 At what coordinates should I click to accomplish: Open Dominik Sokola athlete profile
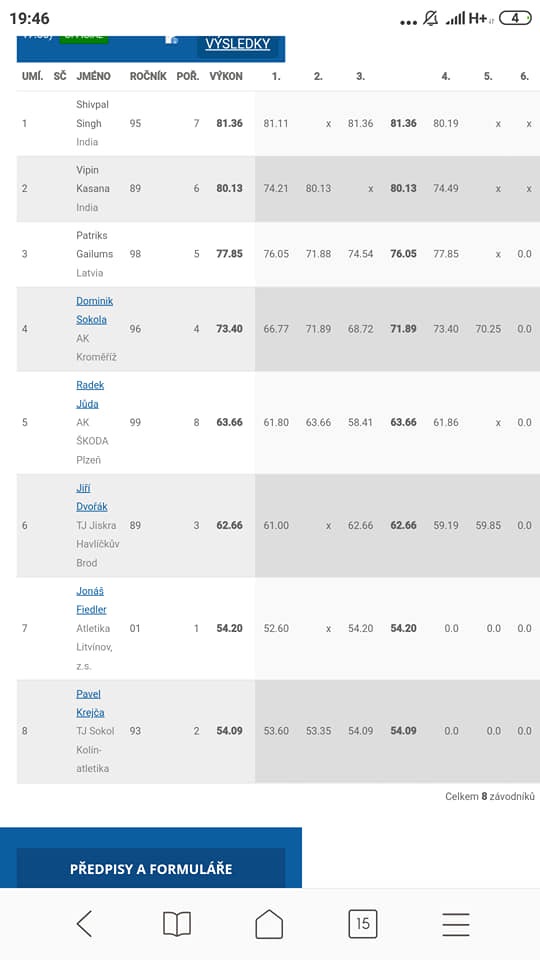(94, 310)
